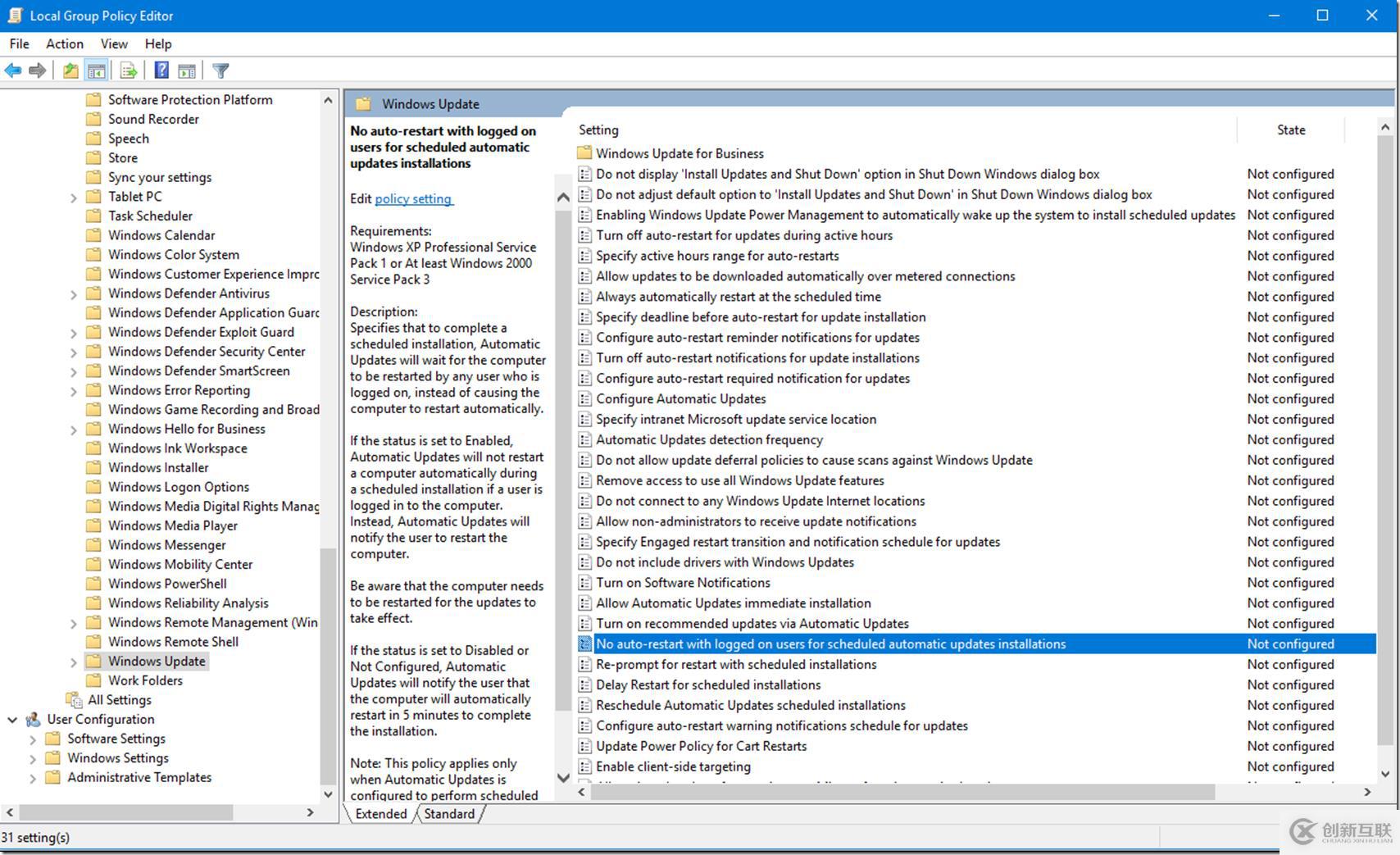This screenshot has width=1400, height=855.
Task: Toggle Show/Hide Action Pane toolbar icon
Action: coord(187,70)
